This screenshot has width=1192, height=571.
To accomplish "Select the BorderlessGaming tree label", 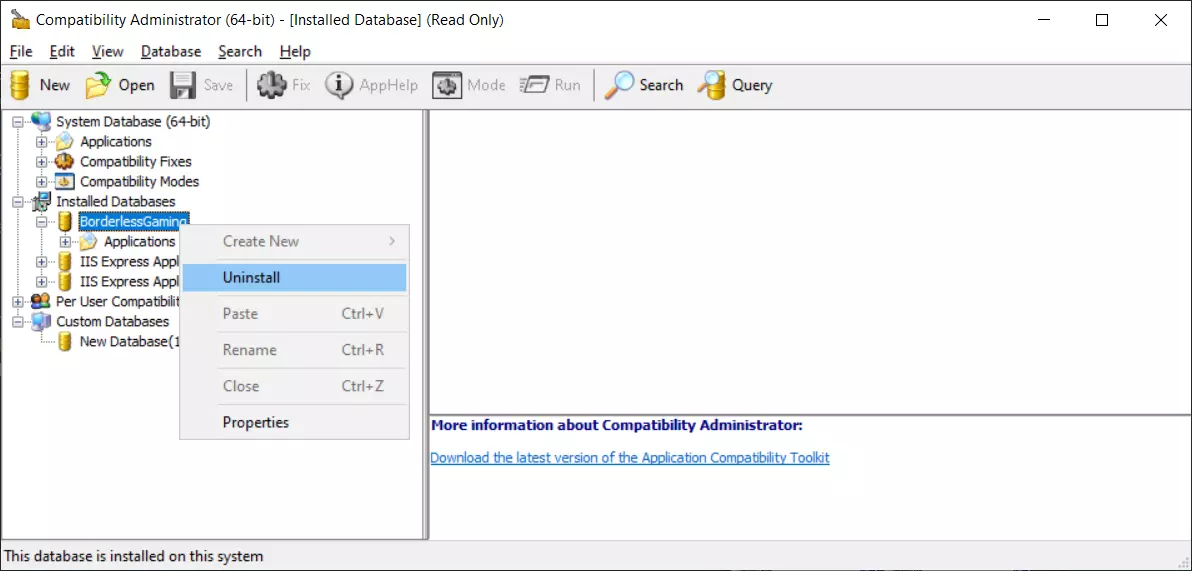I will (133, 221).
